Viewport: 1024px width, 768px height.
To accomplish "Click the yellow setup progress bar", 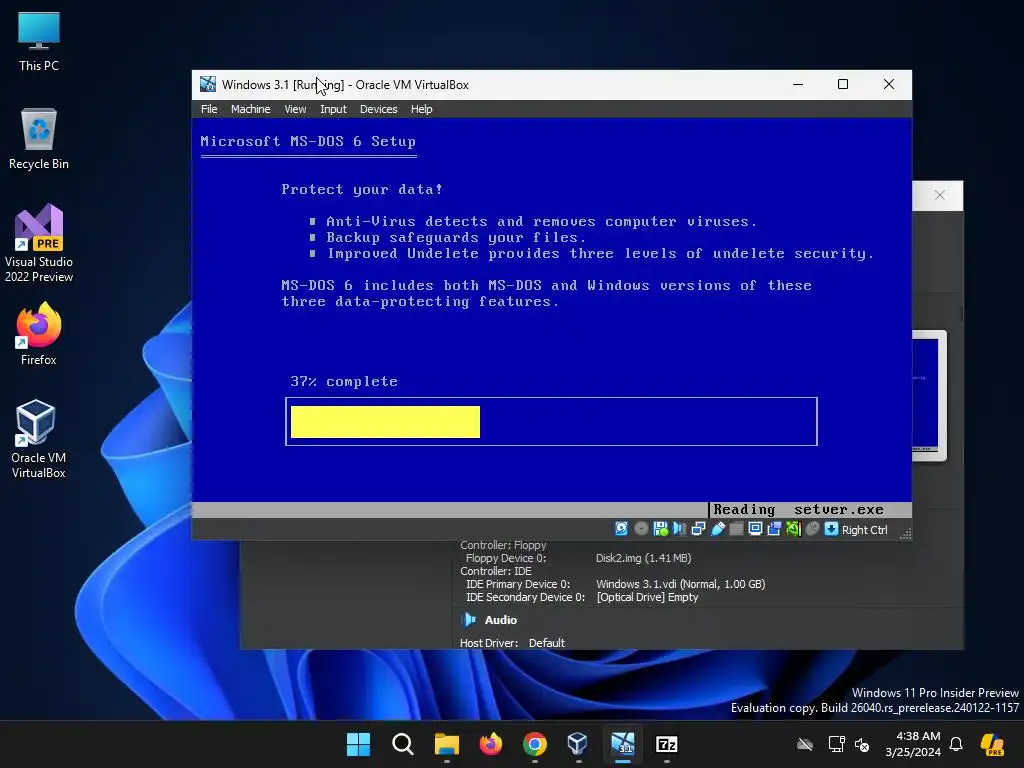I will click(x=385, y=422).
